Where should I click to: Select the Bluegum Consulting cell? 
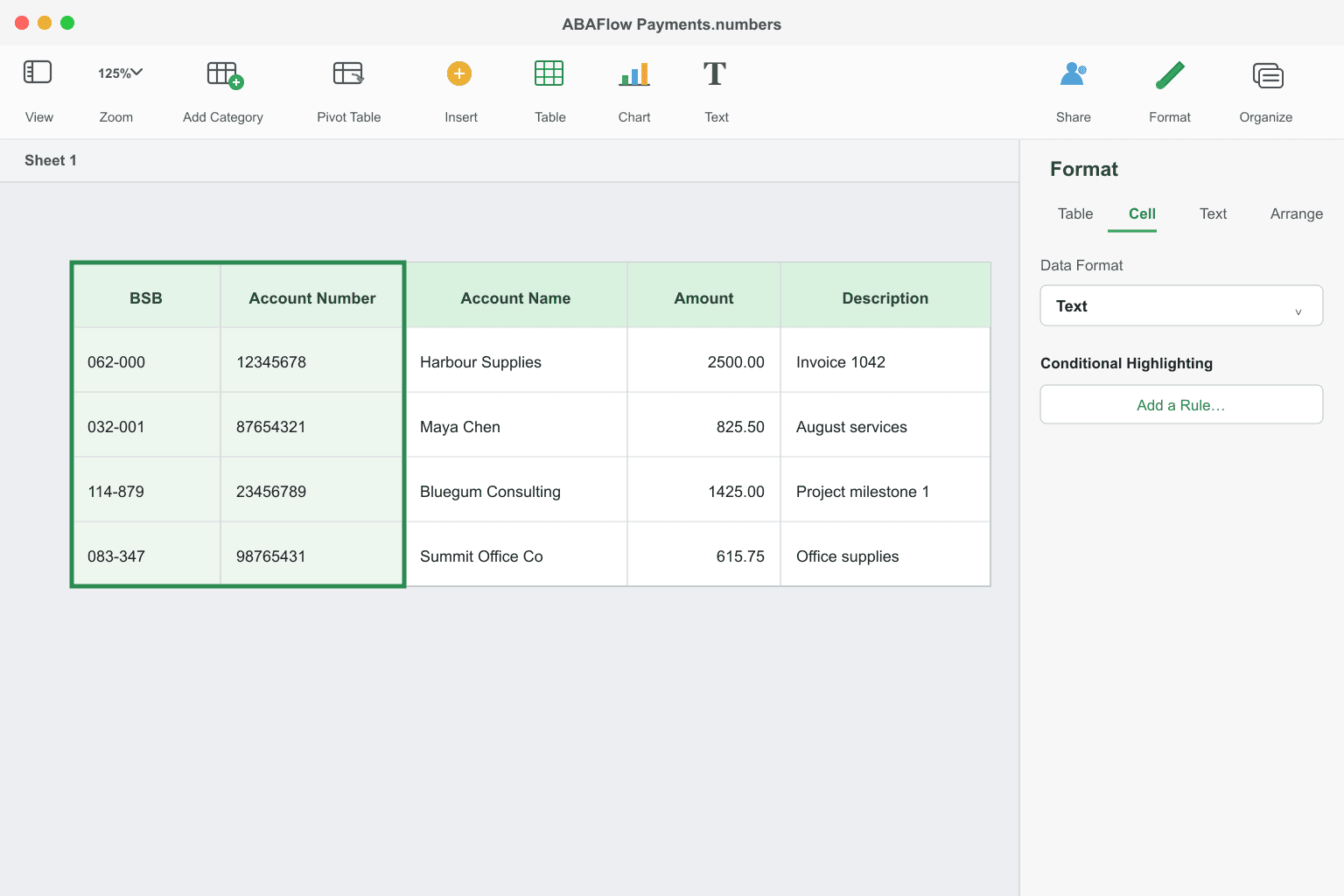pyautogui.click(x=516, y=491)
